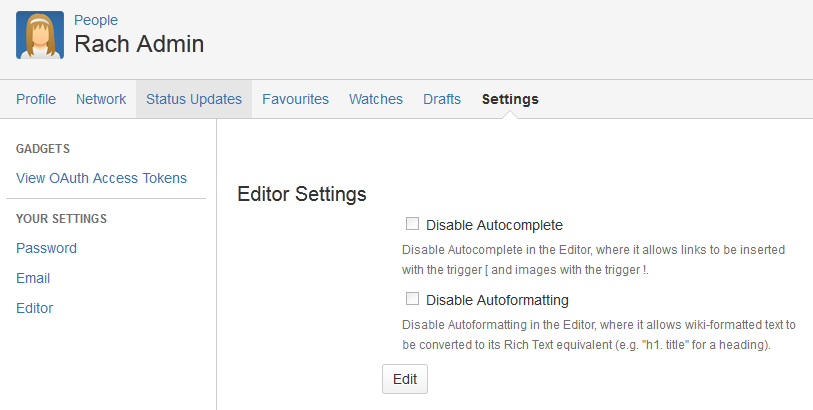Click the Autoformatting description paragraph
This screenshot has height=410, width=813.
(599, 335)
